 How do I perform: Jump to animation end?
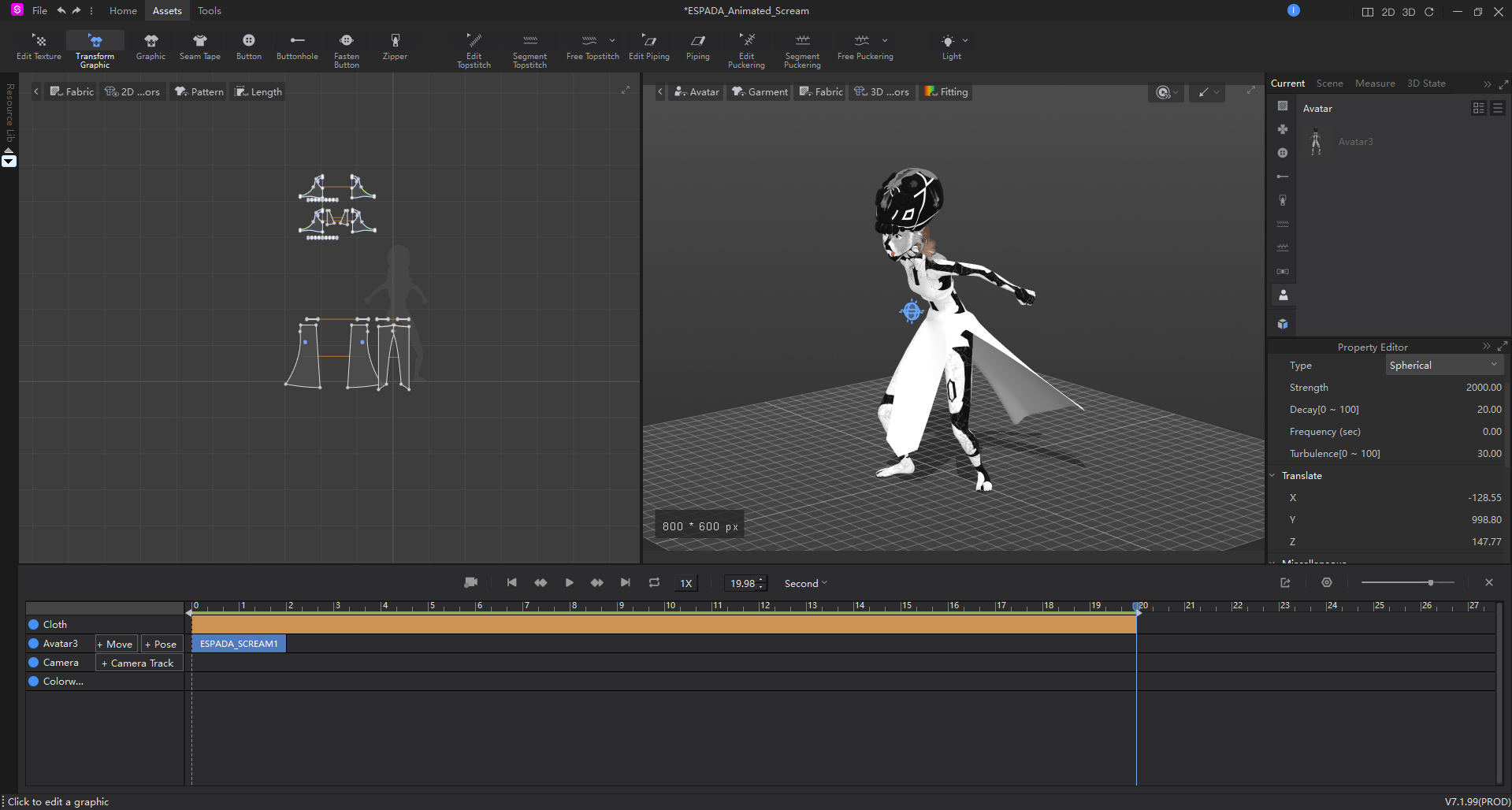[x=626, y=582]
